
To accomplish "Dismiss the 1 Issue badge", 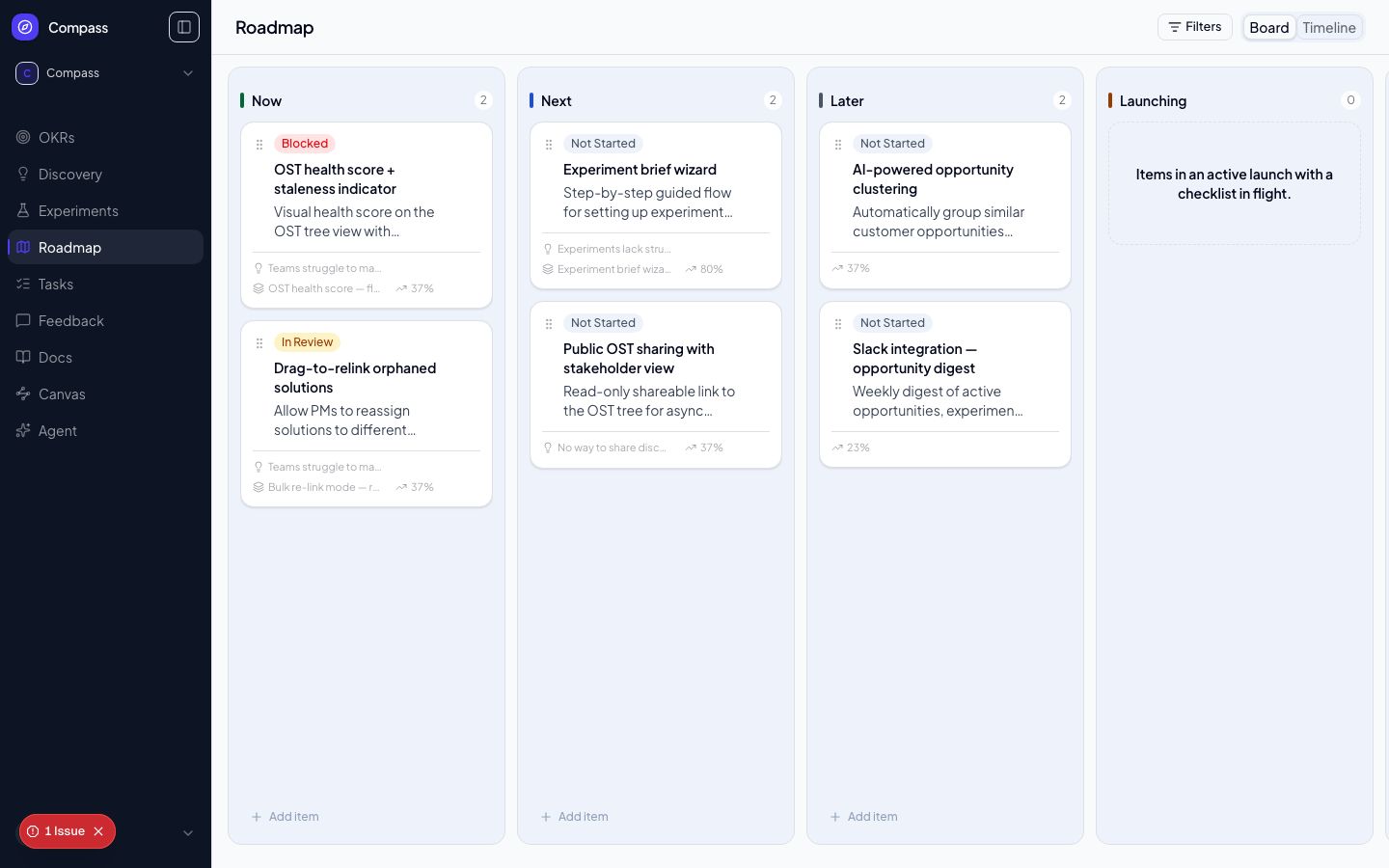I will point(98,831).
